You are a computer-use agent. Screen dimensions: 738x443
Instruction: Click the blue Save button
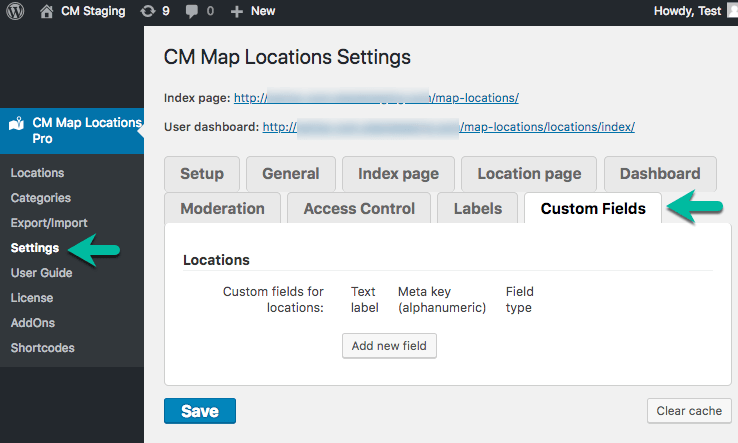coord(199,411)
